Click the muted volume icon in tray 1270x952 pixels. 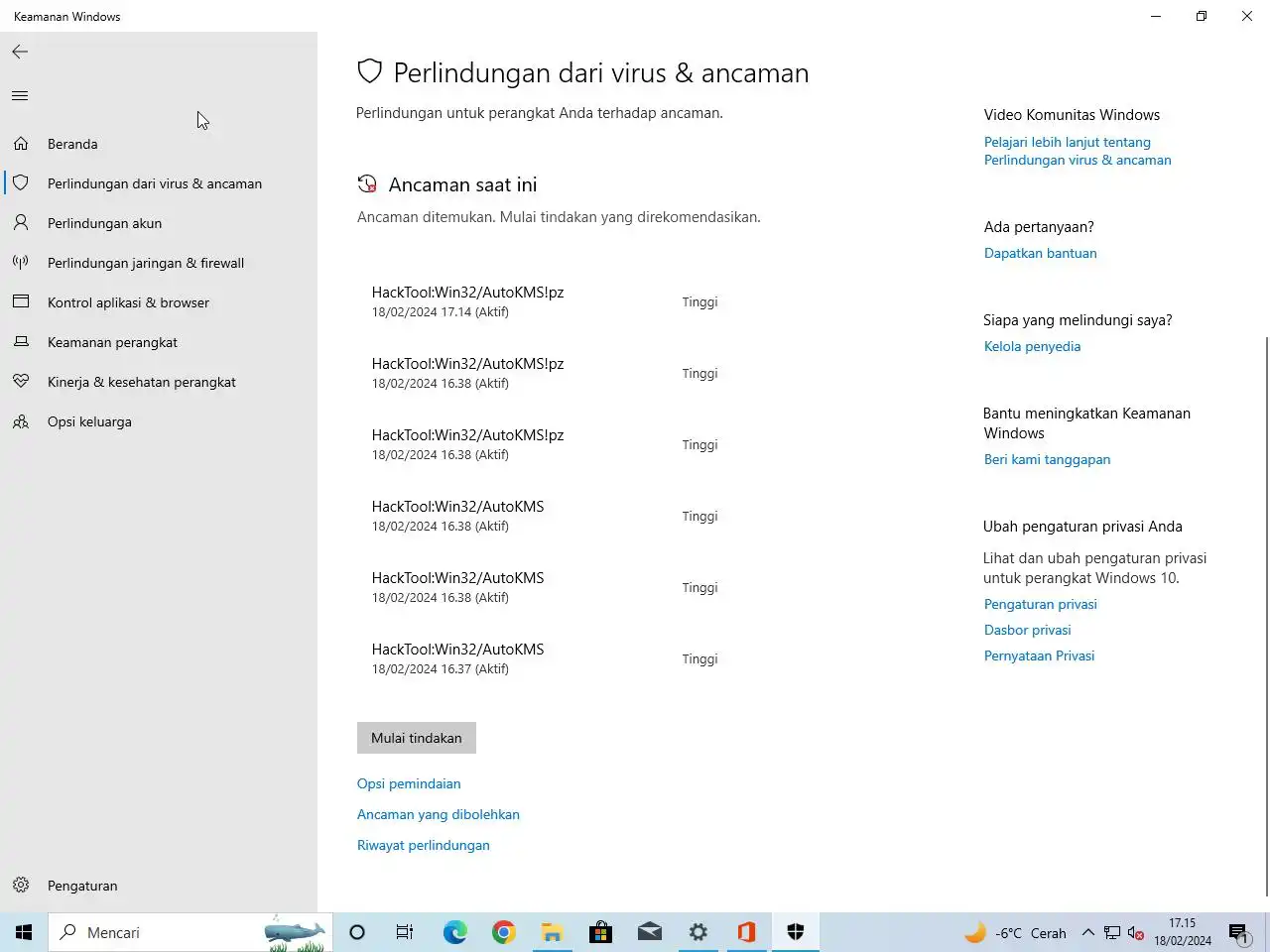[1136, 933]
